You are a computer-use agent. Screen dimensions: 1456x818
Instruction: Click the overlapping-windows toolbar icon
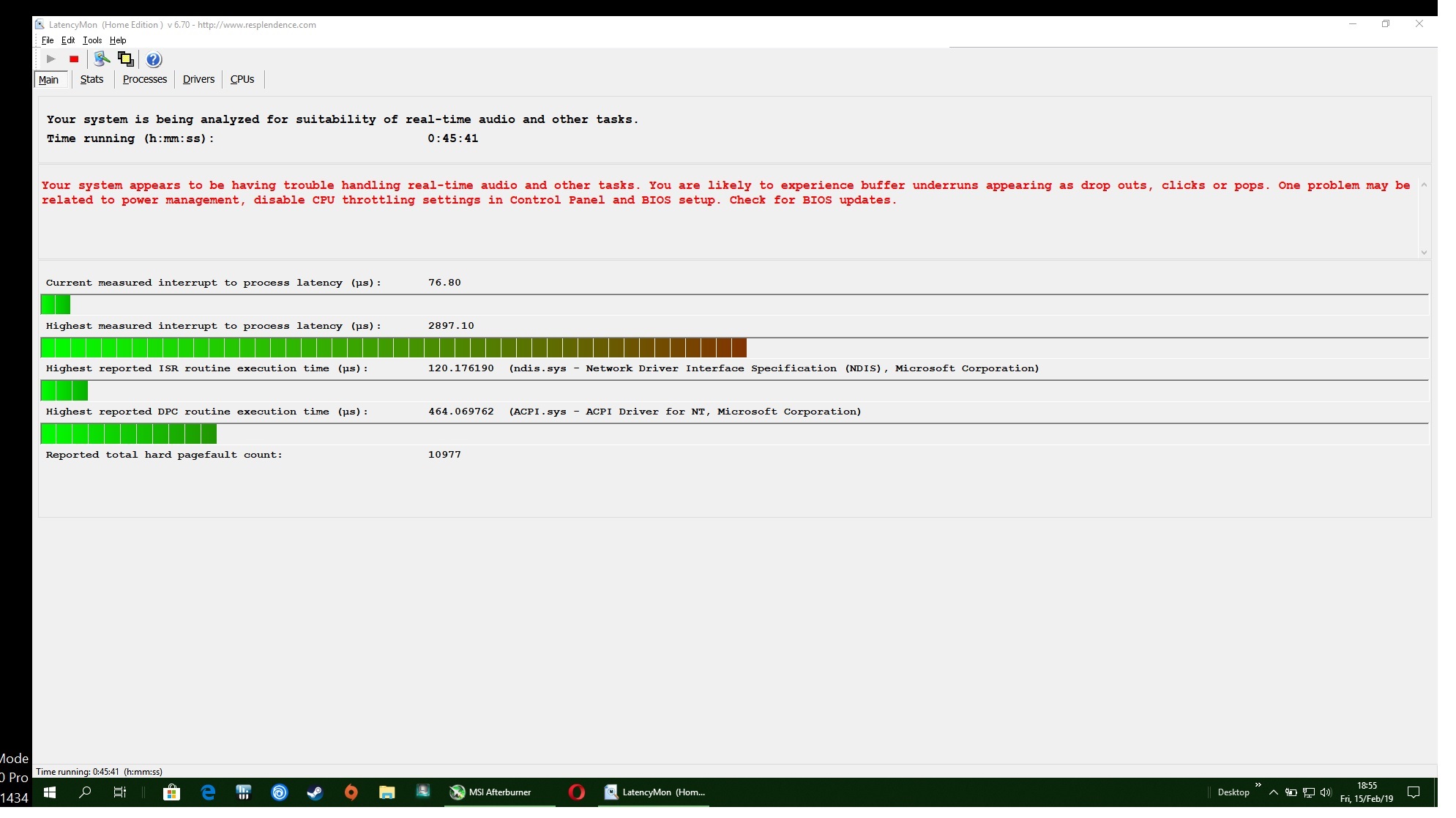[x=126, y=59]
